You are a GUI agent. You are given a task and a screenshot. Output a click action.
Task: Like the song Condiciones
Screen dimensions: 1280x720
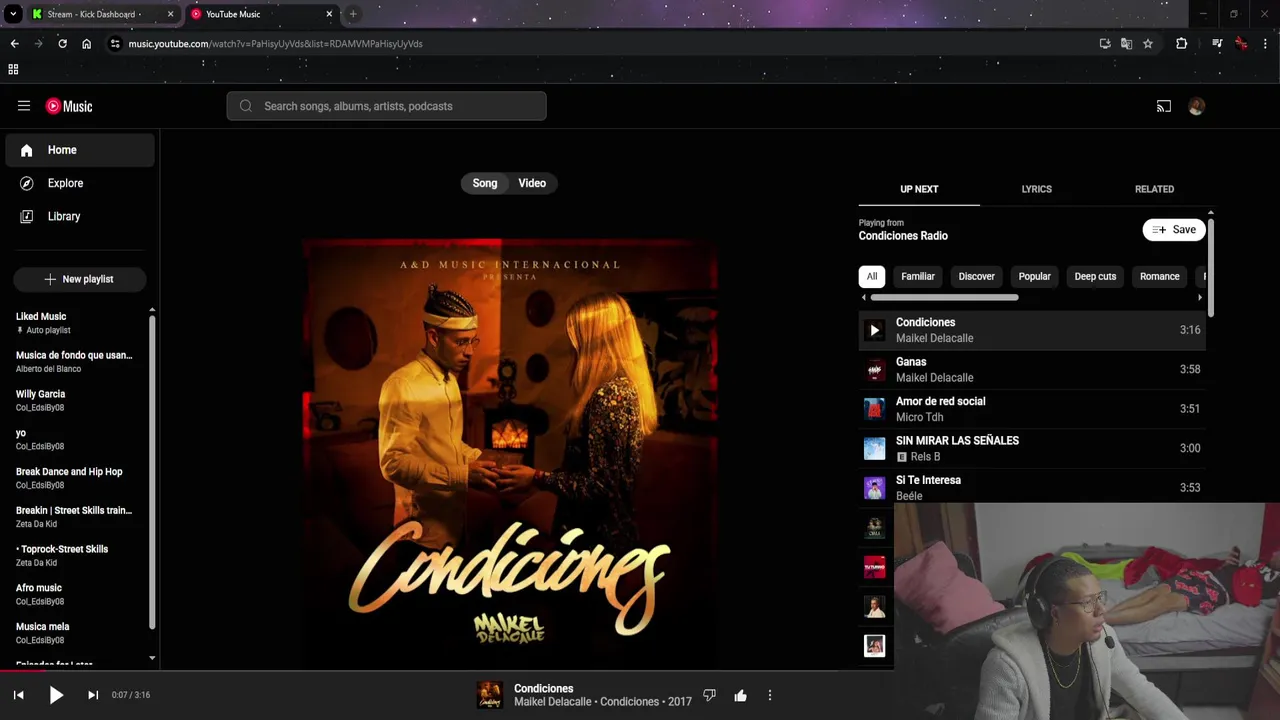click(x=740, y=695)
